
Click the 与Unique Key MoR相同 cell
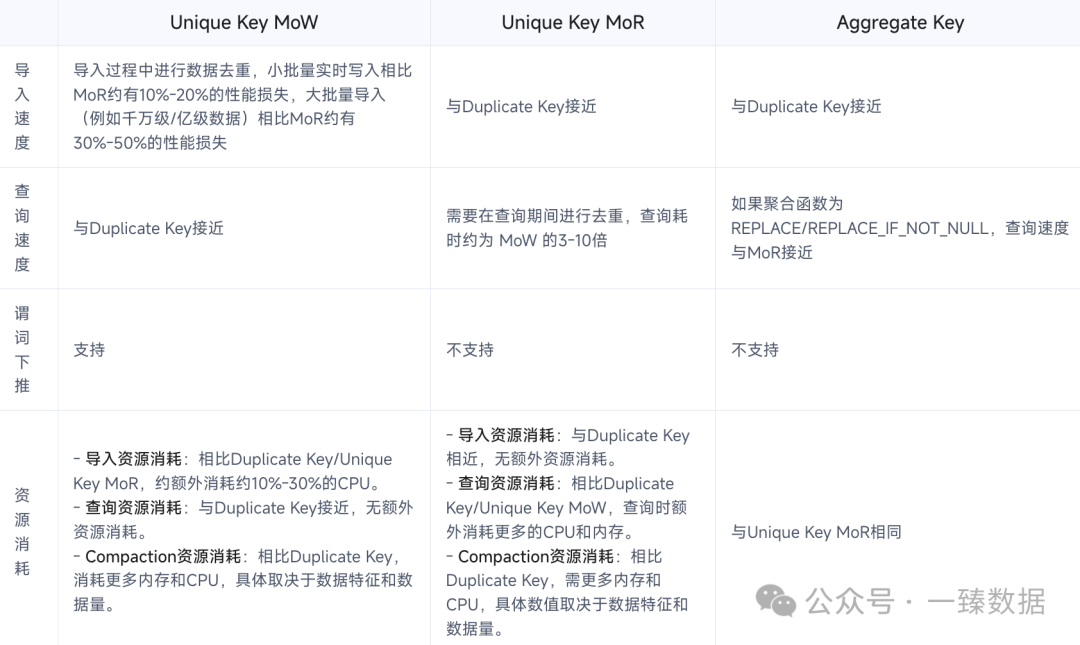coord(816,532)
